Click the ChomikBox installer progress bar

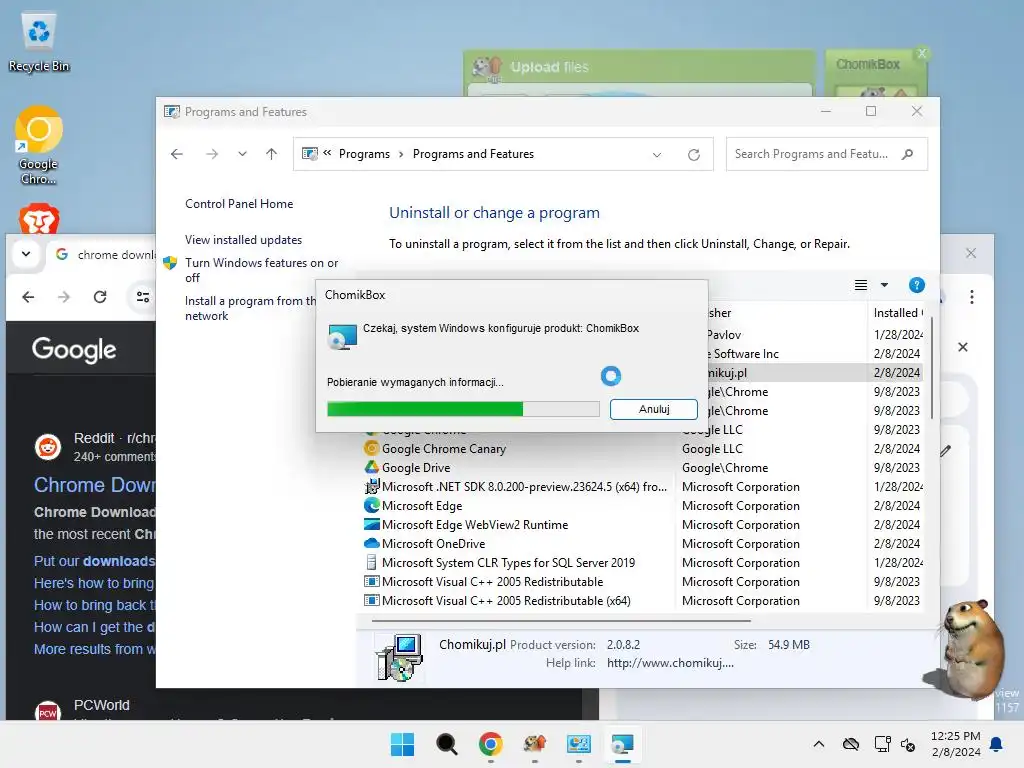click(463, 409)
